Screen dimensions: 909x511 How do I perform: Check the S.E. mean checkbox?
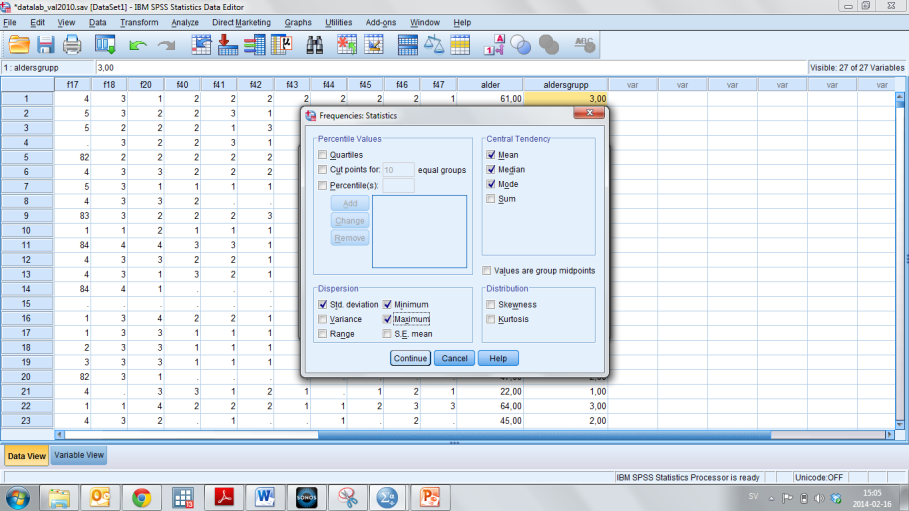click(387, 334)
